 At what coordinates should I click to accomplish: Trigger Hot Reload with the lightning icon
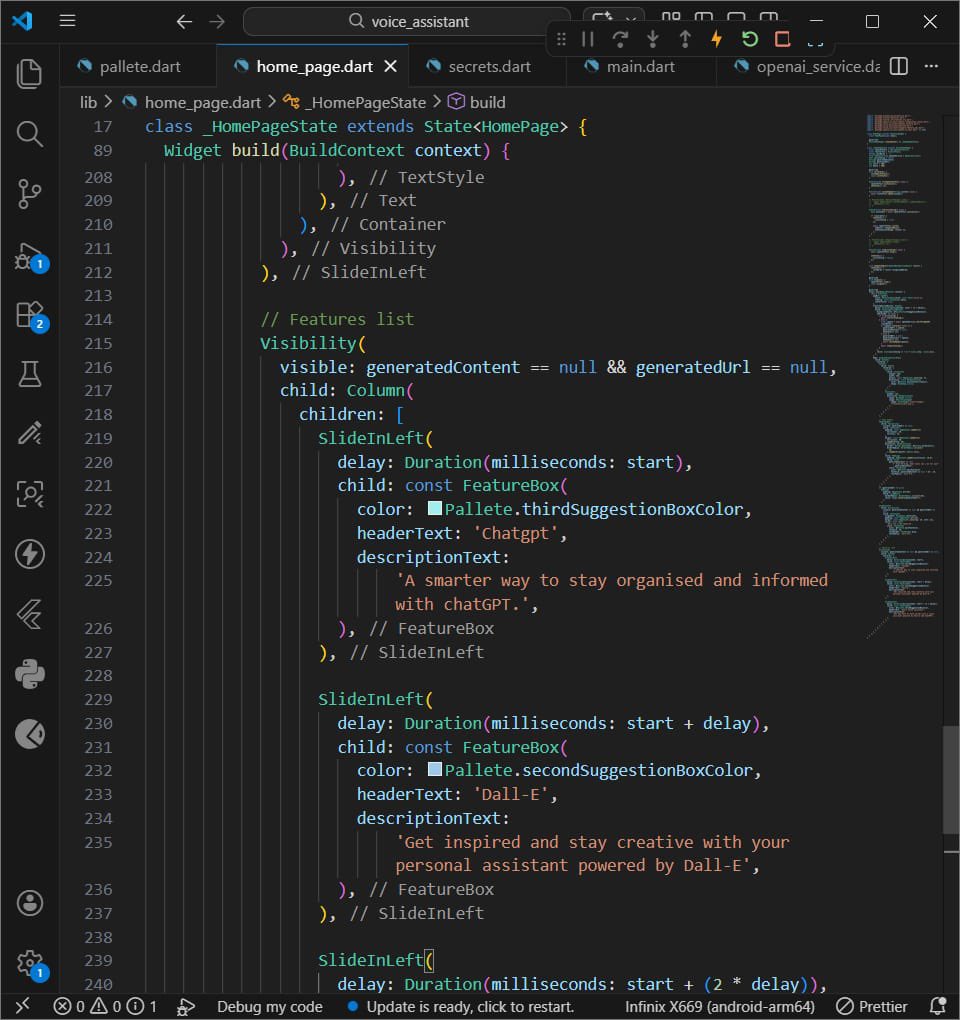tap(717, 39)
